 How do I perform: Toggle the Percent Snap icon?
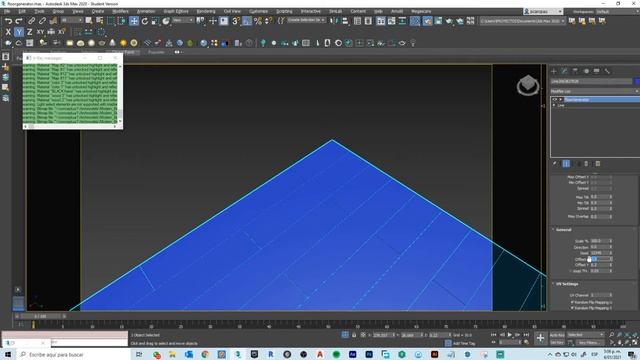[258, 21]
